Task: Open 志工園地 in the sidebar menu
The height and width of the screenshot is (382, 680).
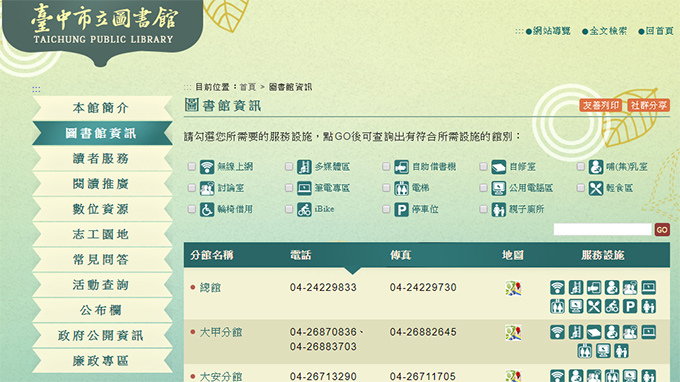Action: (102, 235)
